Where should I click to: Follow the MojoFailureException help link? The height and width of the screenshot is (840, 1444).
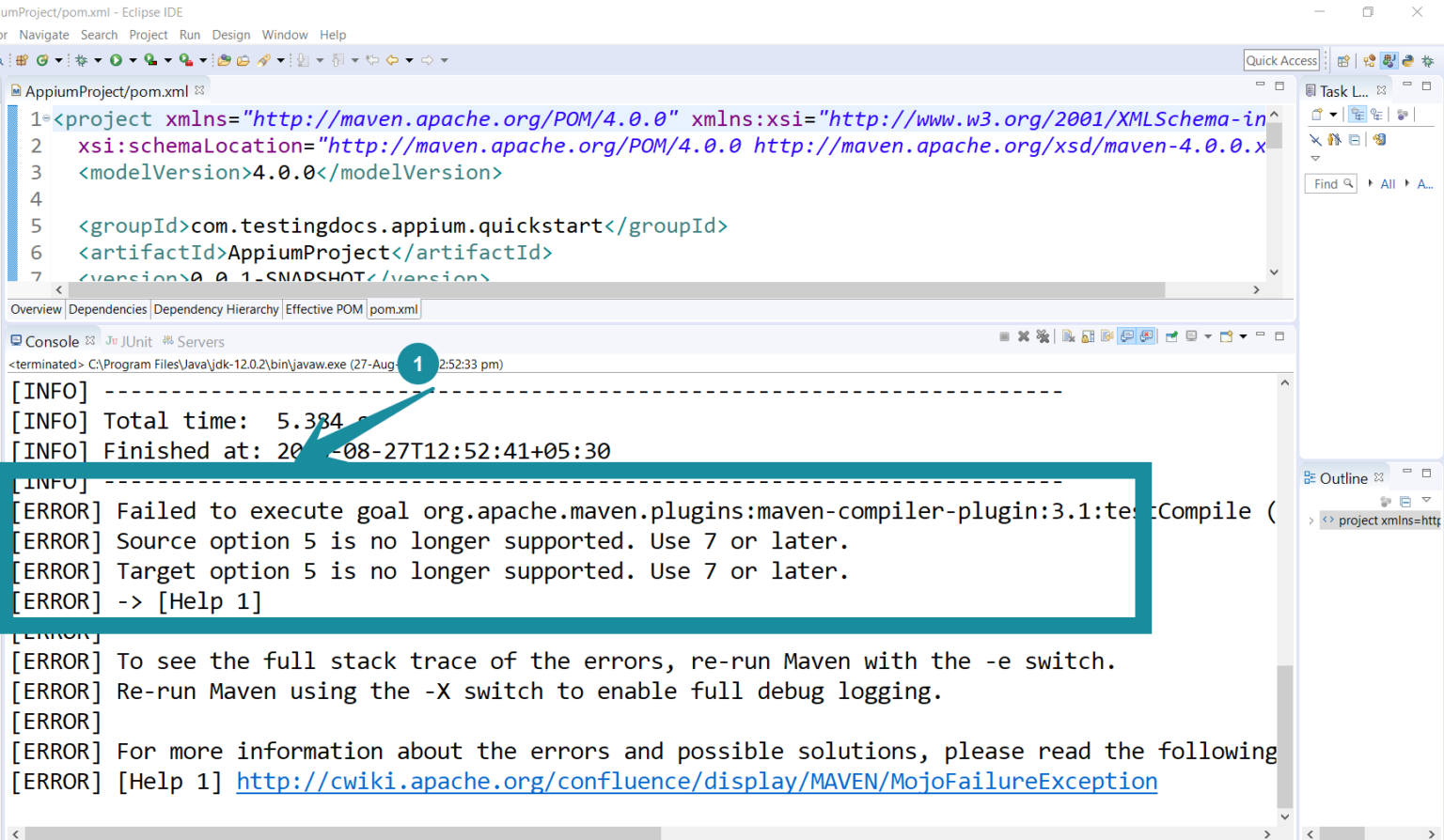(x=696, y=781)
